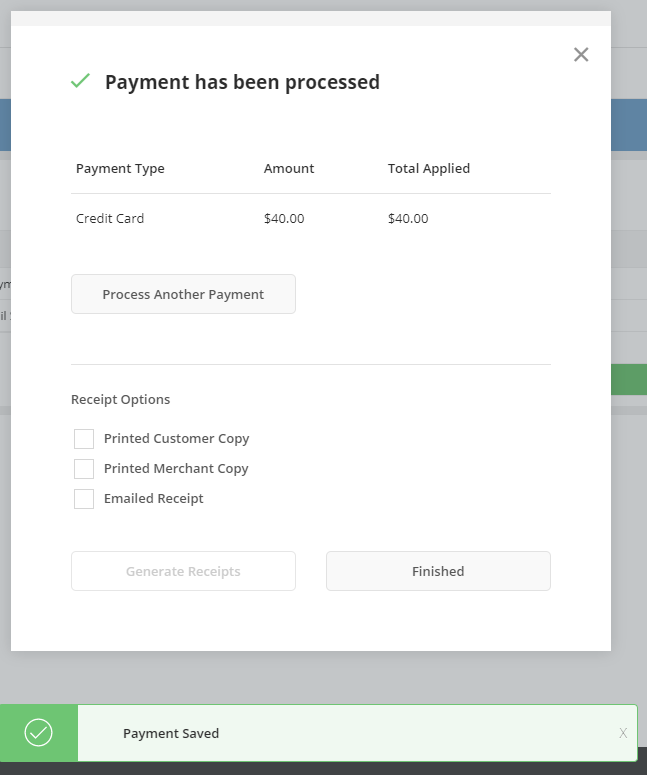The image size is (647, 775).
Task: Click the $40.00 value under Amount
Action: pos(284,218)
